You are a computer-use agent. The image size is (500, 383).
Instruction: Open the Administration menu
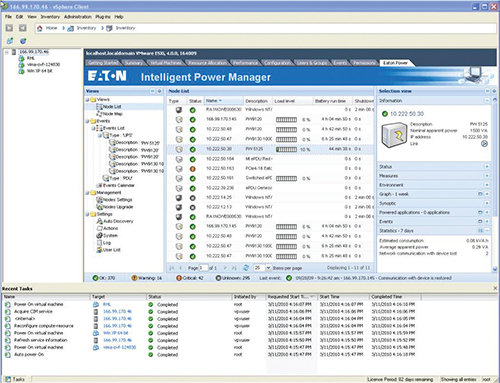coord(78,17)
